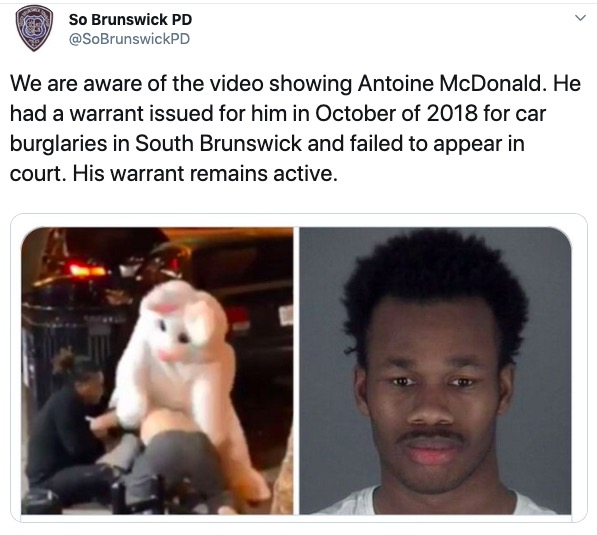The height and width of the screenshot is (535, 597).
Task: Click the tweet text starting 'We are aware'
Action: [295, 128]
